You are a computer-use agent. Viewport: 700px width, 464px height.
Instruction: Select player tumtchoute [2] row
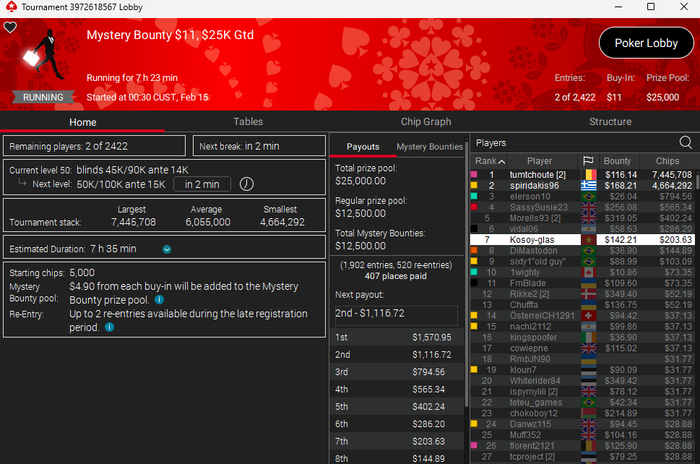point(583,175)
